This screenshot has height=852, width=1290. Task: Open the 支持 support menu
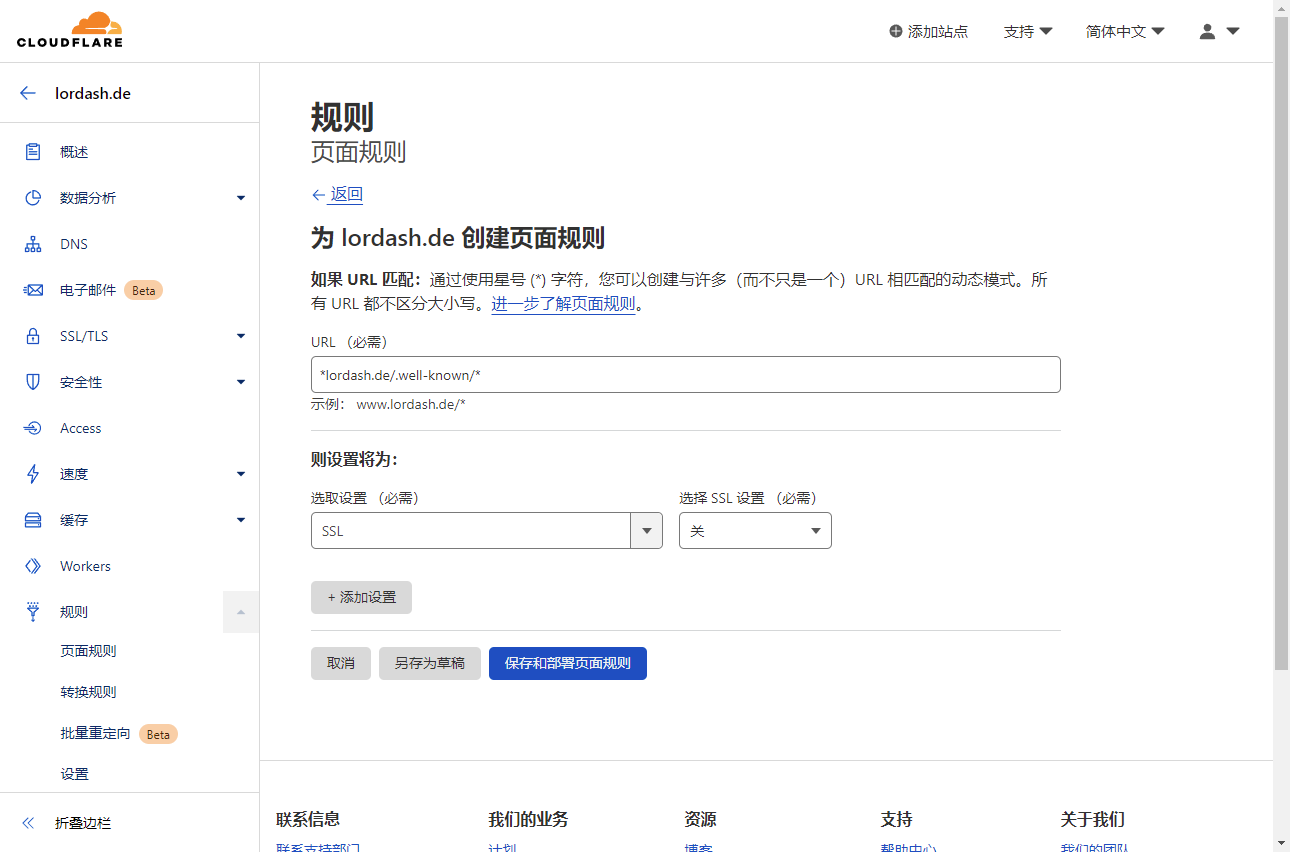[1028, 31]
